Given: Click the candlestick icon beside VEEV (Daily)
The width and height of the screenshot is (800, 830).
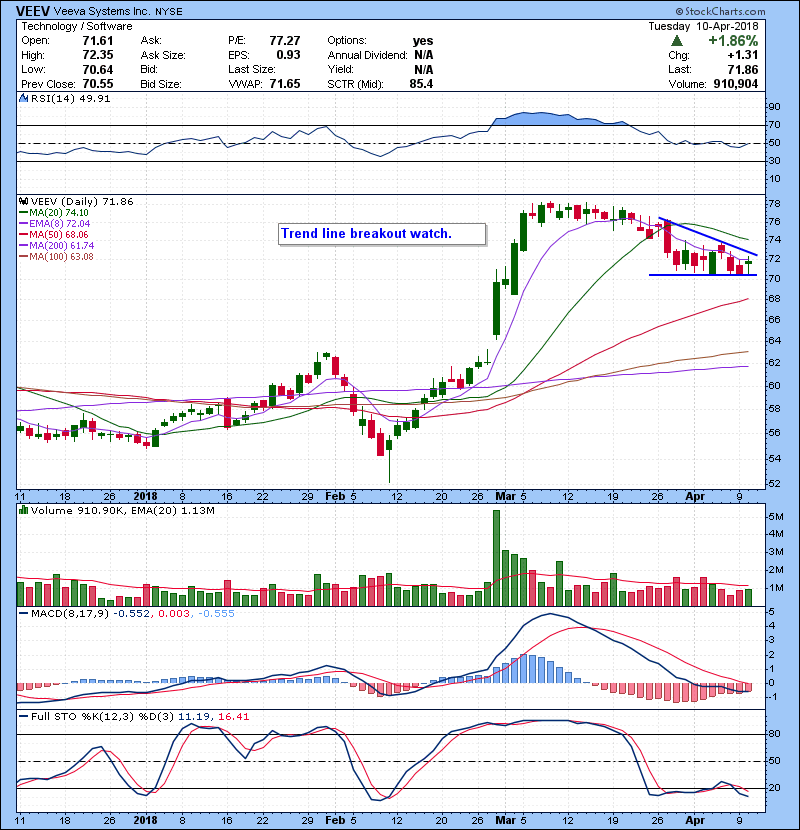Looking at the screenshot, I should click(24, 201).
